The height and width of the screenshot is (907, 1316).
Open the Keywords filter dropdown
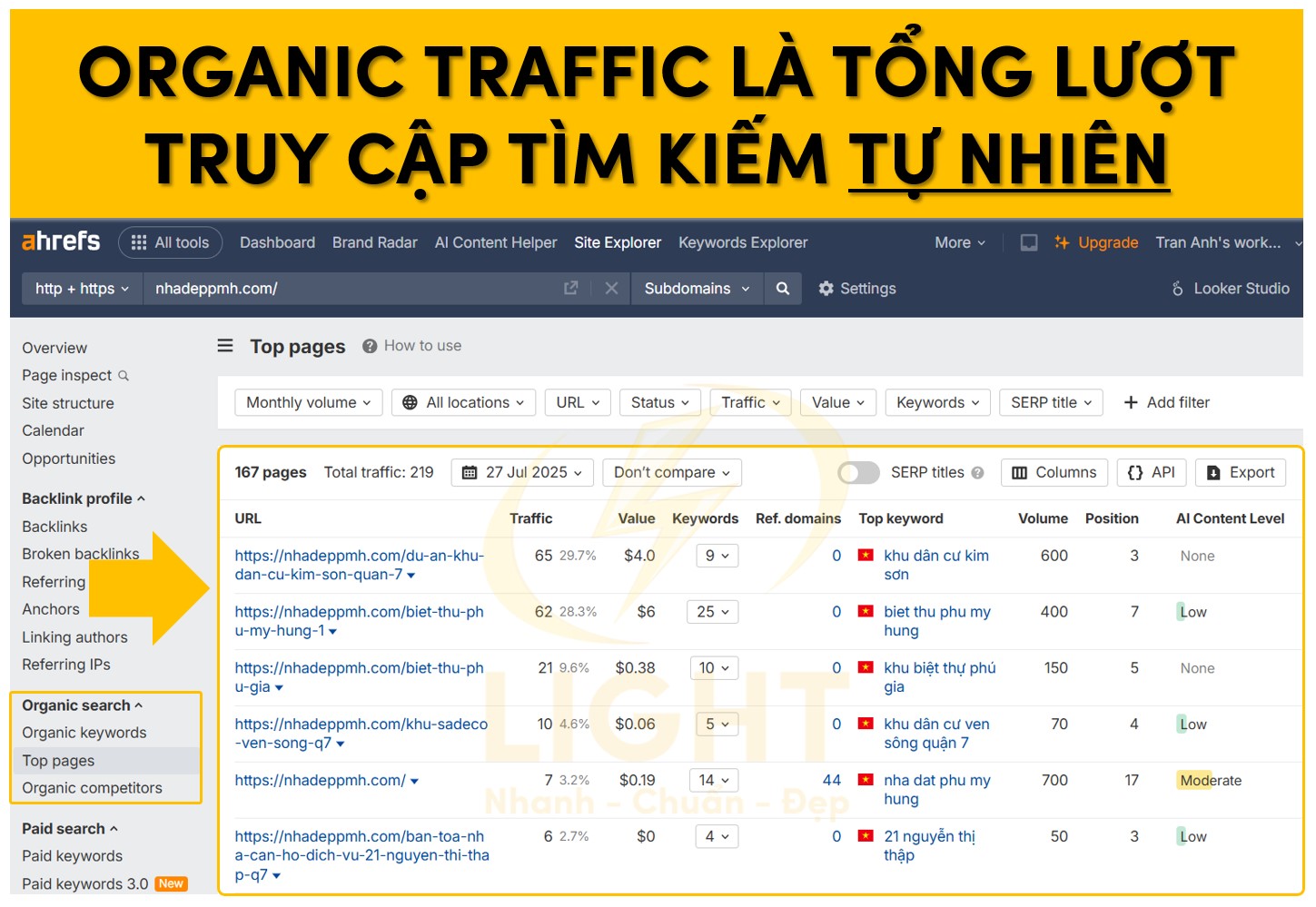point(938,402)
